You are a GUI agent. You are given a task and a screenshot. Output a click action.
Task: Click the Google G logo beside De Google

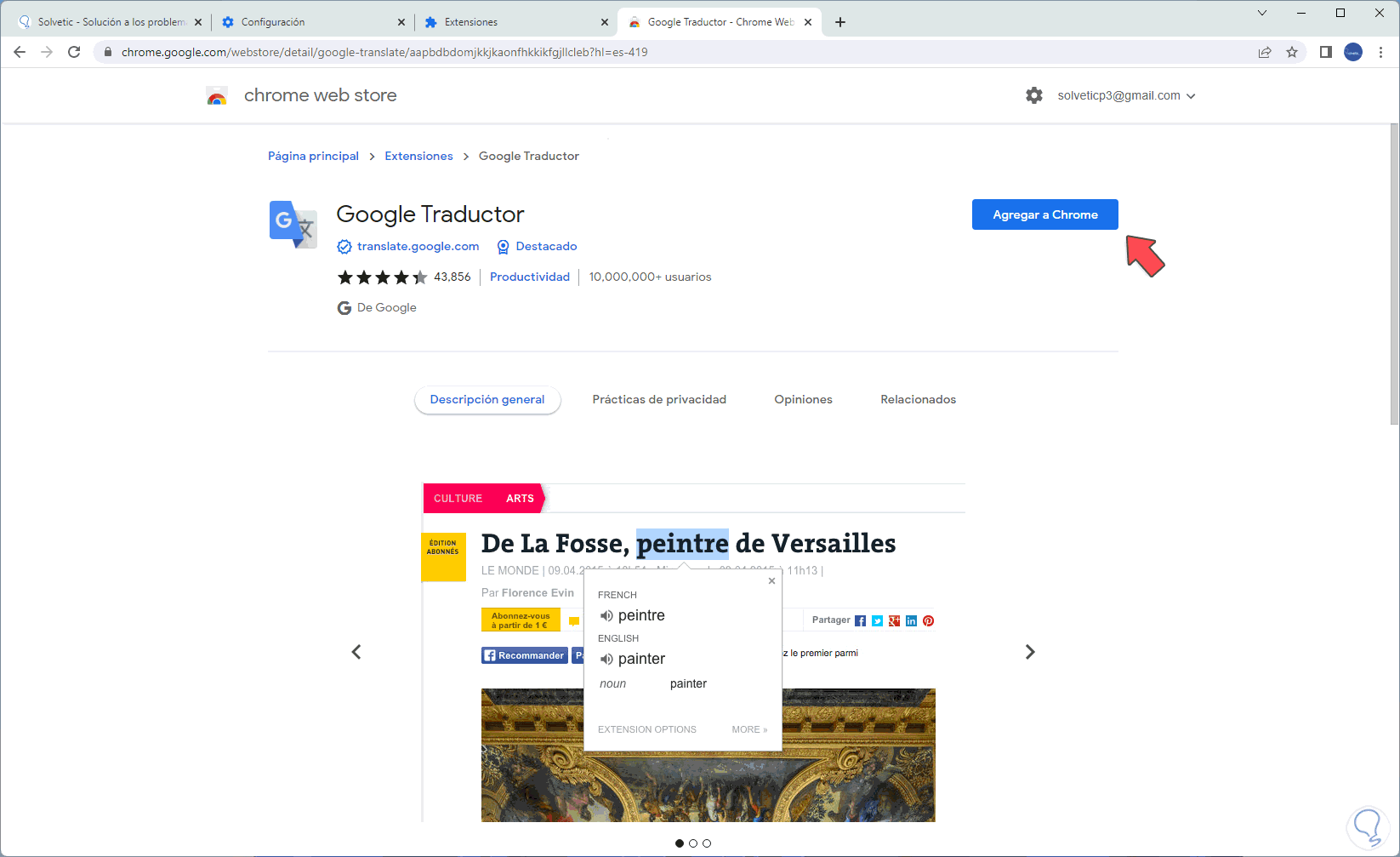coord(344,308)
